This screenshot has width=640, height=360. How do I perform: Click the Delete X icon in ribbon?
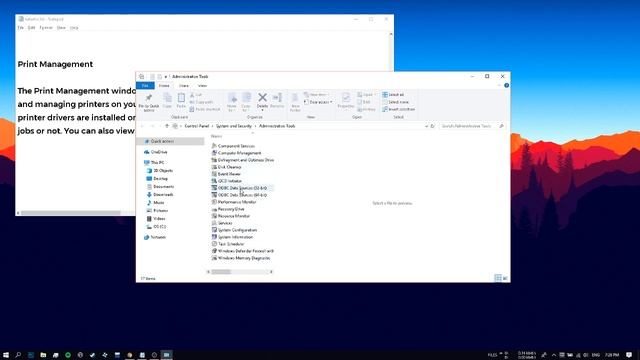click(x=262, y=97)
